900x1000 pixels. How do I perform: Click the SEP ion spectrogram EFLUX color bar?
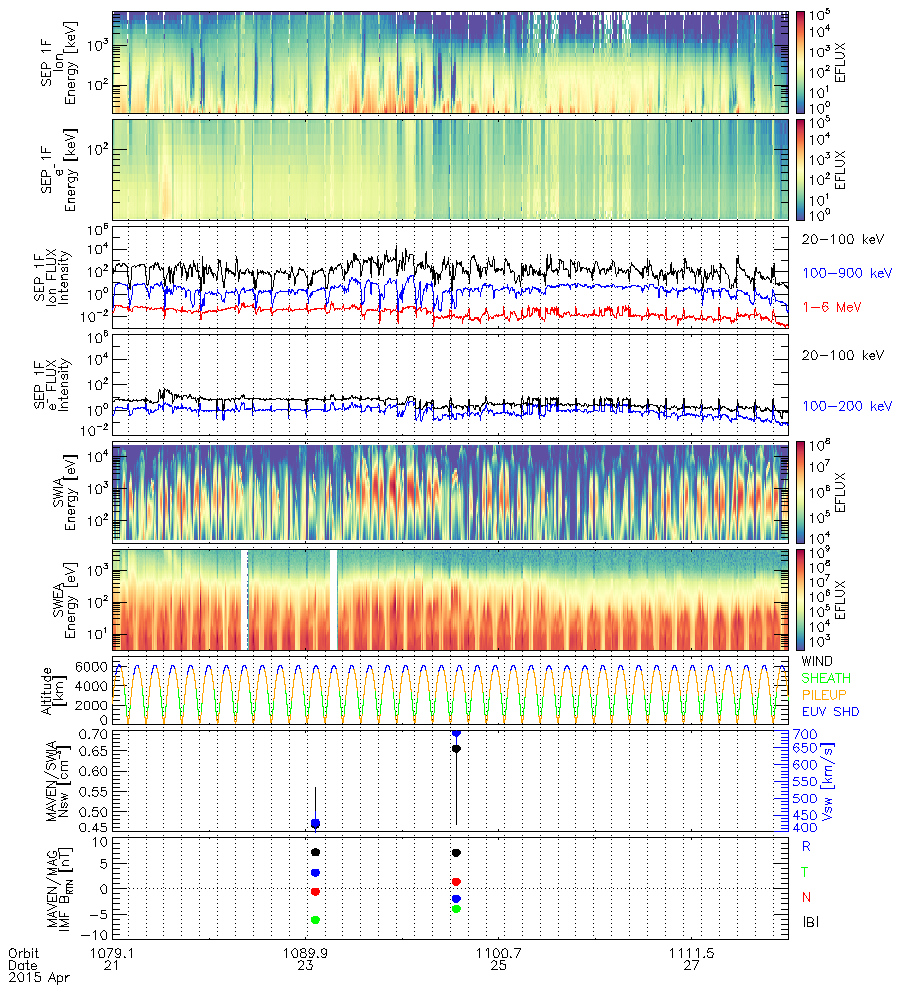pos(800,61)
